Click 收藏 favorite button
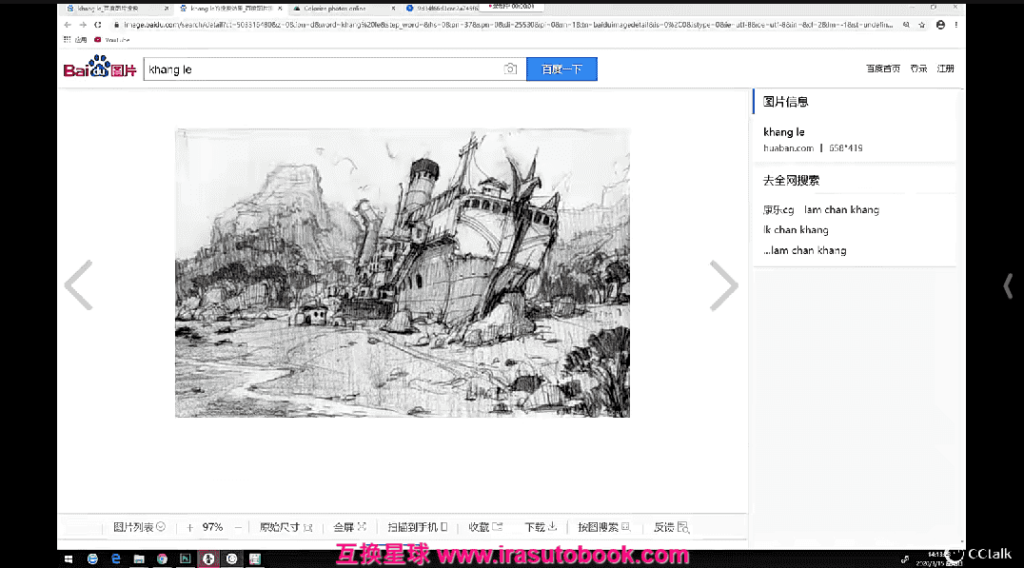The height and width of the screenshot is (568, 1024). 485,527
